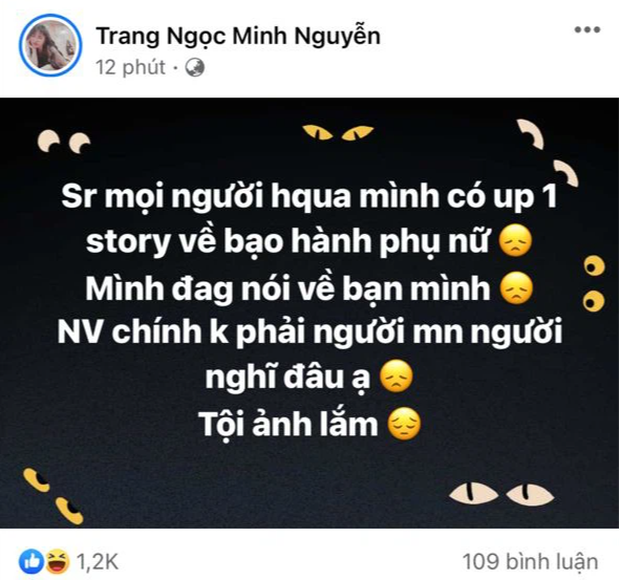
Task: Click the sad emoji after 'nghĩ đâu ạ'
Action: tap(396, 376)
